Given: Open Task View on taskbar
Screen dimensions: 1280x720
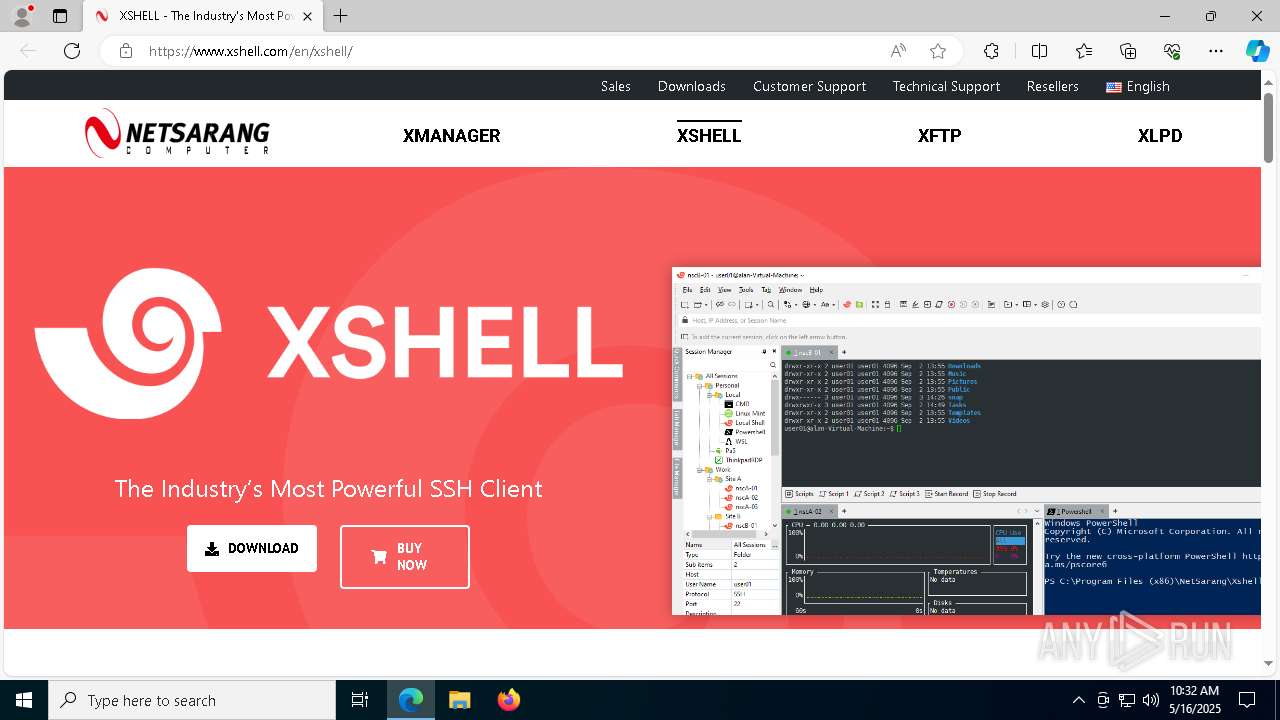Looking at the screenshot, I should coord(360,700).
